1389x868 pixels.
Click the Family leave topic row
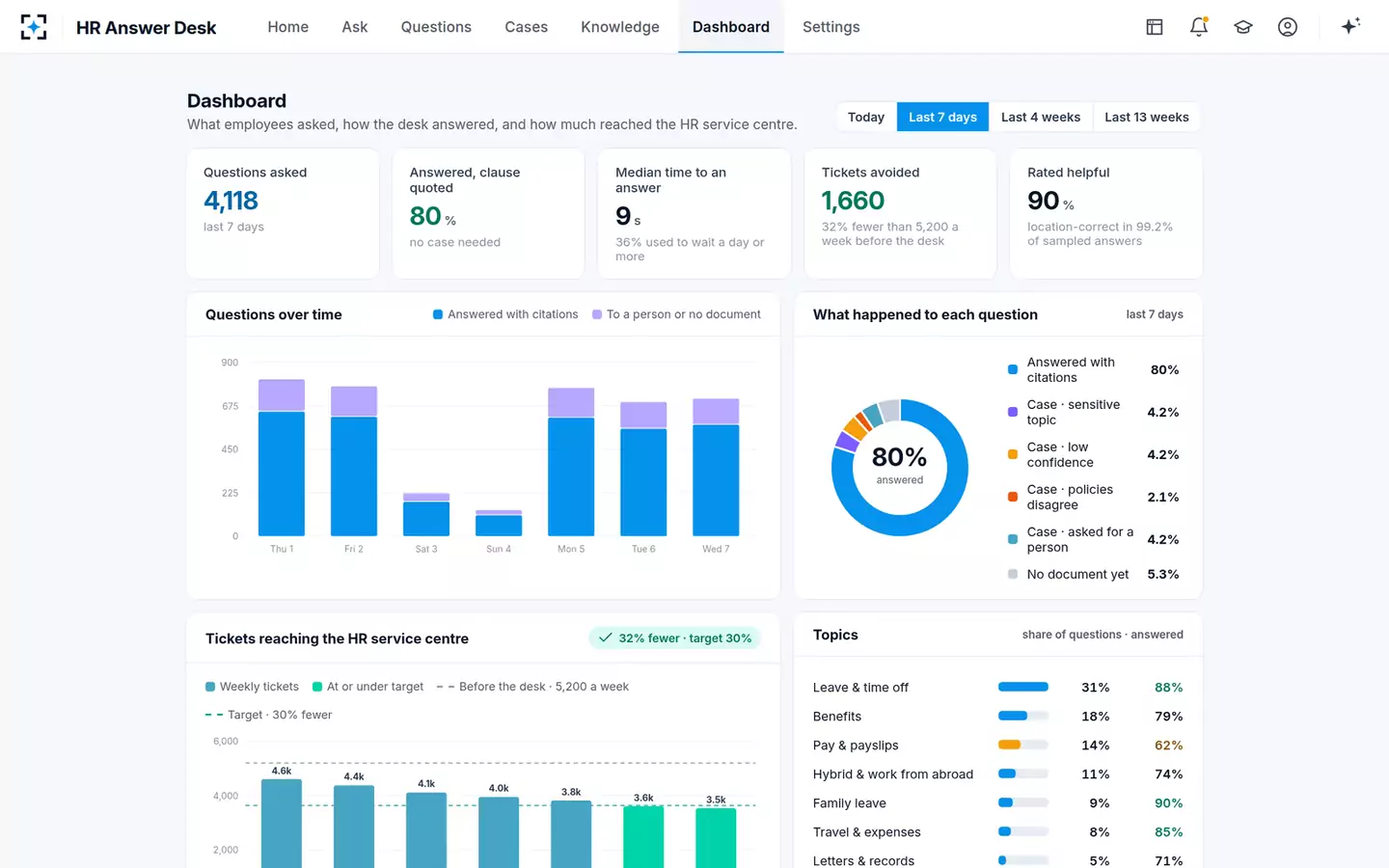(998, 802)
